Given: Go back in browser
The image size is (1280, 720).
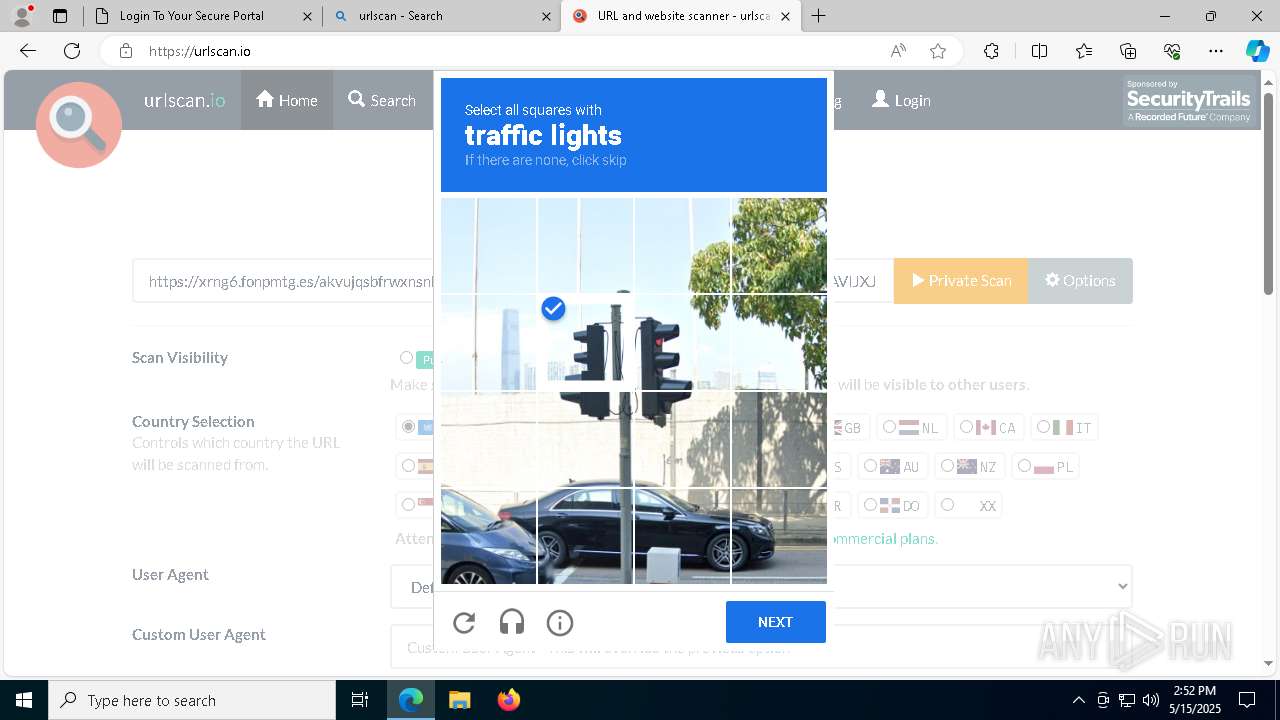Looking at the screenshot, I should point(28,51).
